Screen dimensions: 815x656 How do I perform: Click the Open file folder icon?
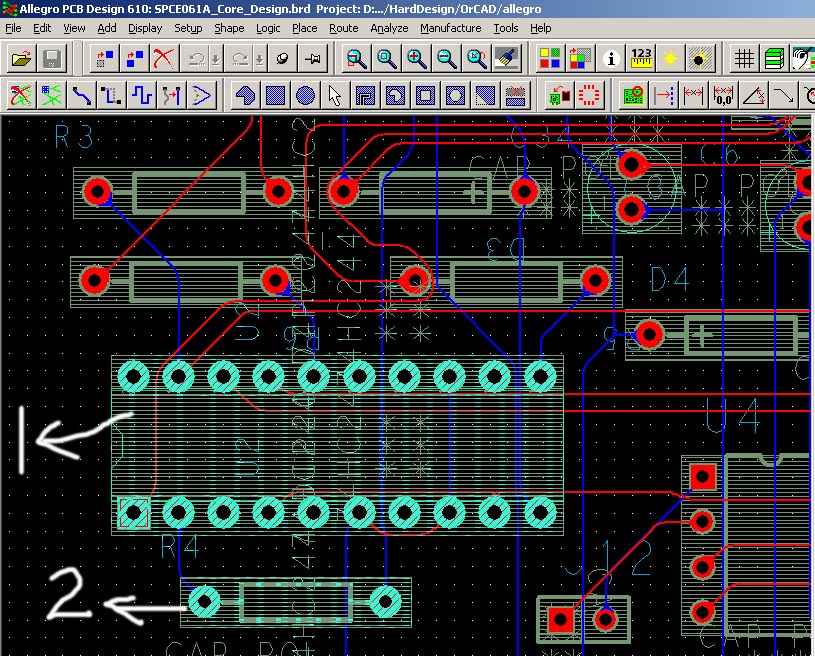point(20,59)
